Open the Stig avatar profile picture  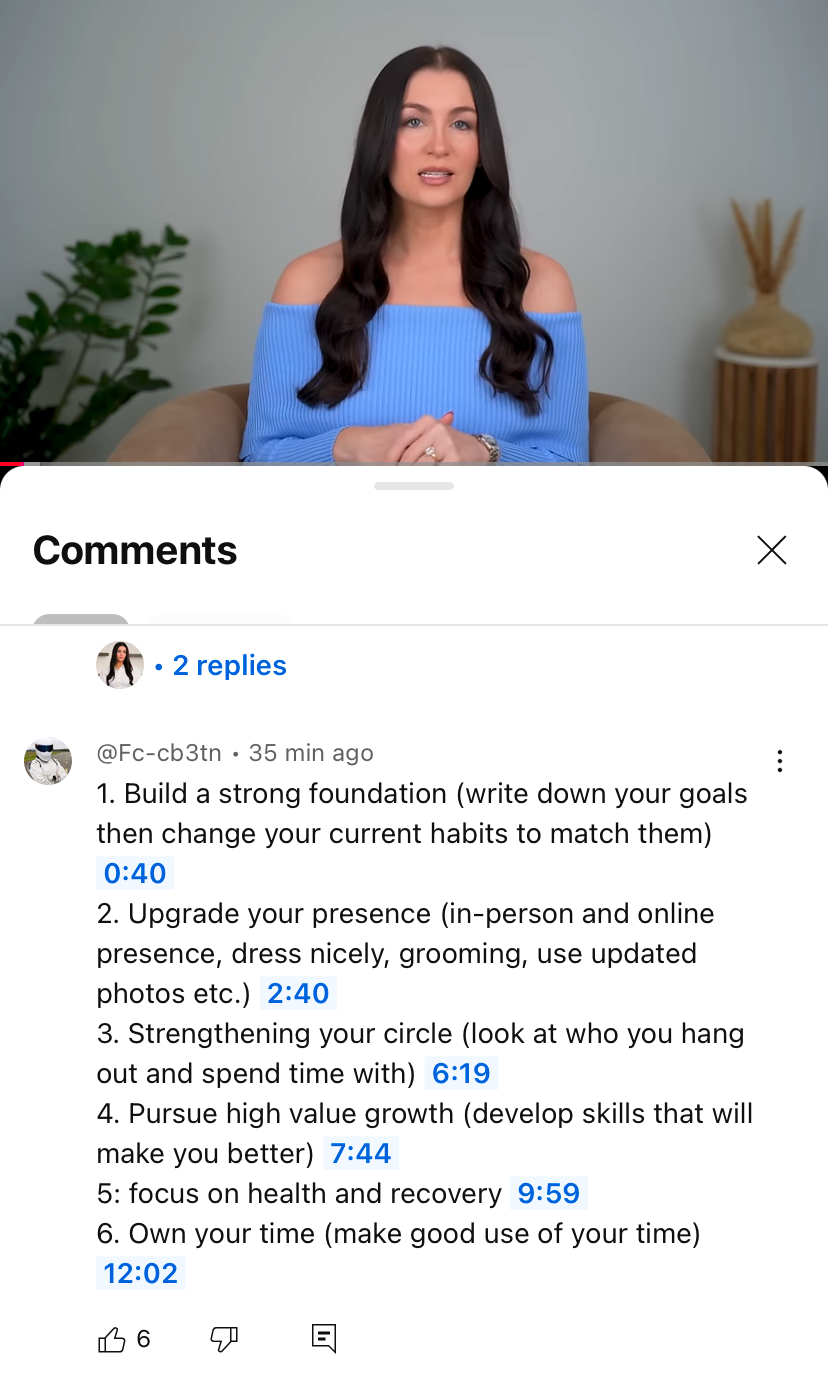tap(48, 762)
